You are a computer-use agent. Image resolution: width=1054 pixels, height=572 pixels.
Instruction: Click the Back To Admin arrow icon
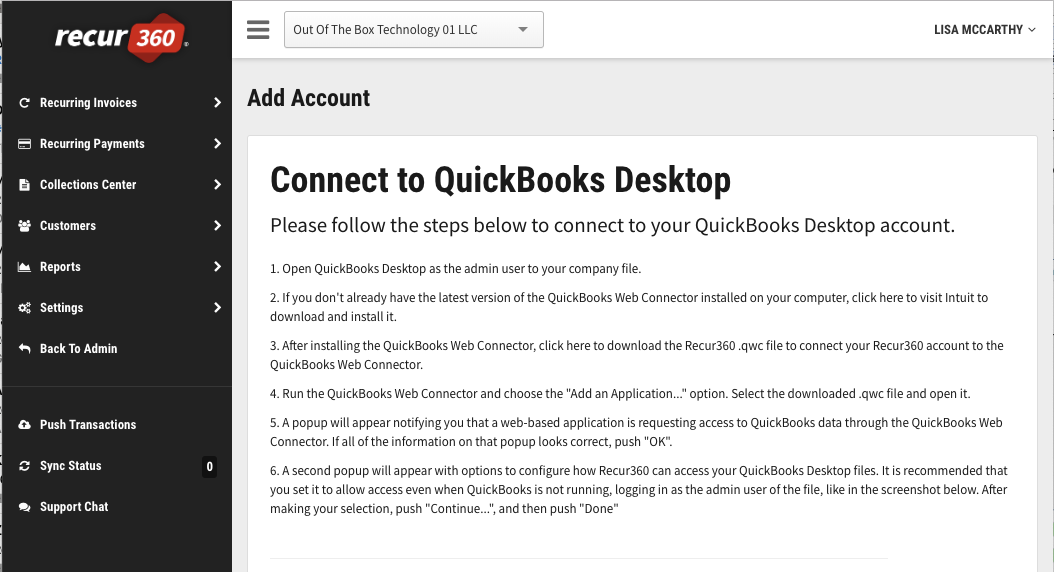pyautogui.click(x=24, y=349)
